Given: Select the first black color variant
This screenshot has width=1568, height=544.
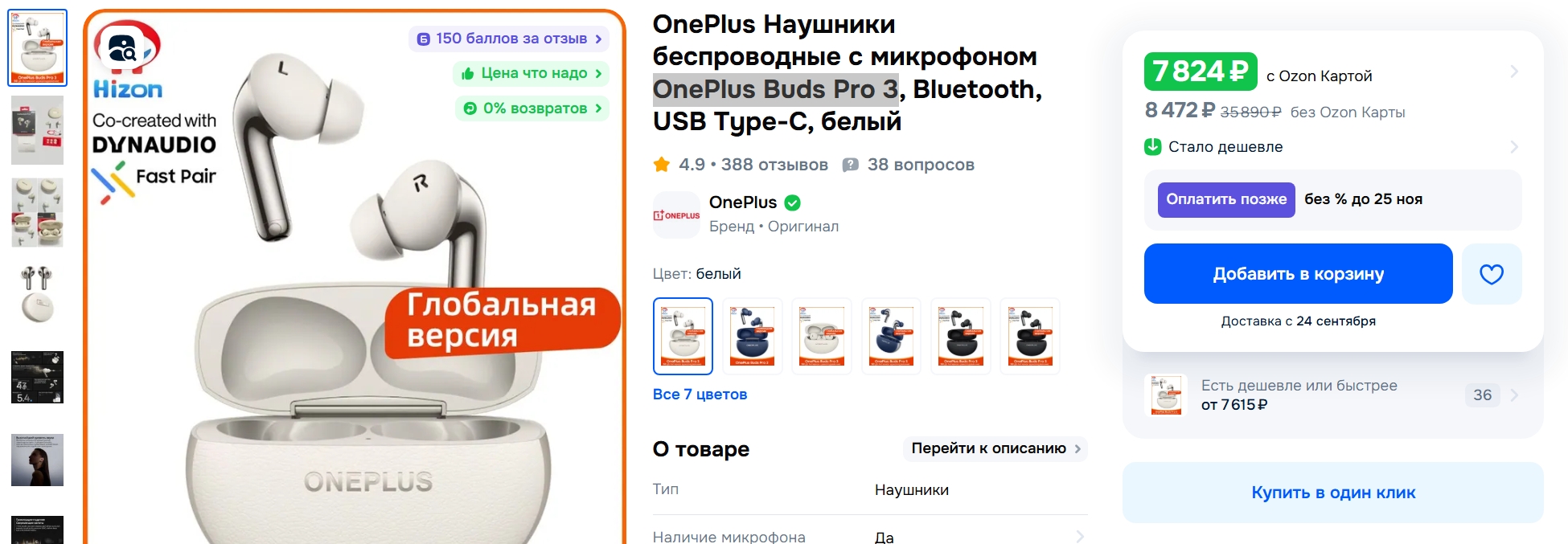Looking at the screenshot, I should click(x=960, y=336).
